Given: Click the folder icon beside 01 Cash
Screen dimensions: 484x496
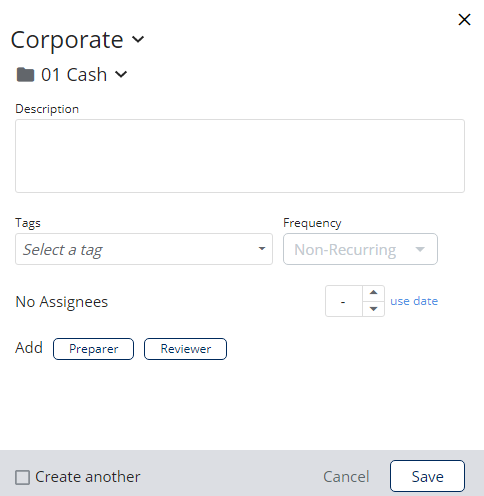Looking at the screenshot, I should [x=25, y=74].
